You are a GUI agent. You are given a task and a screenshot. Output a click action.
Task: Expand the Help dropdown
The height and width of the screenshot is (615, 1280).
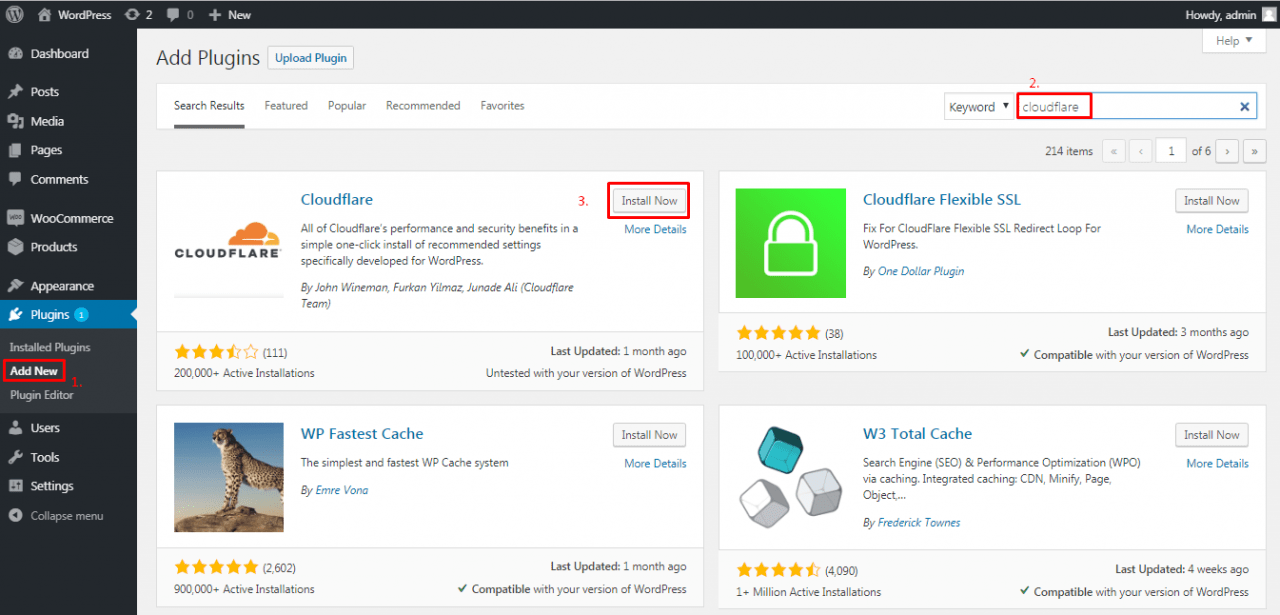click(x=1233, y=40)
